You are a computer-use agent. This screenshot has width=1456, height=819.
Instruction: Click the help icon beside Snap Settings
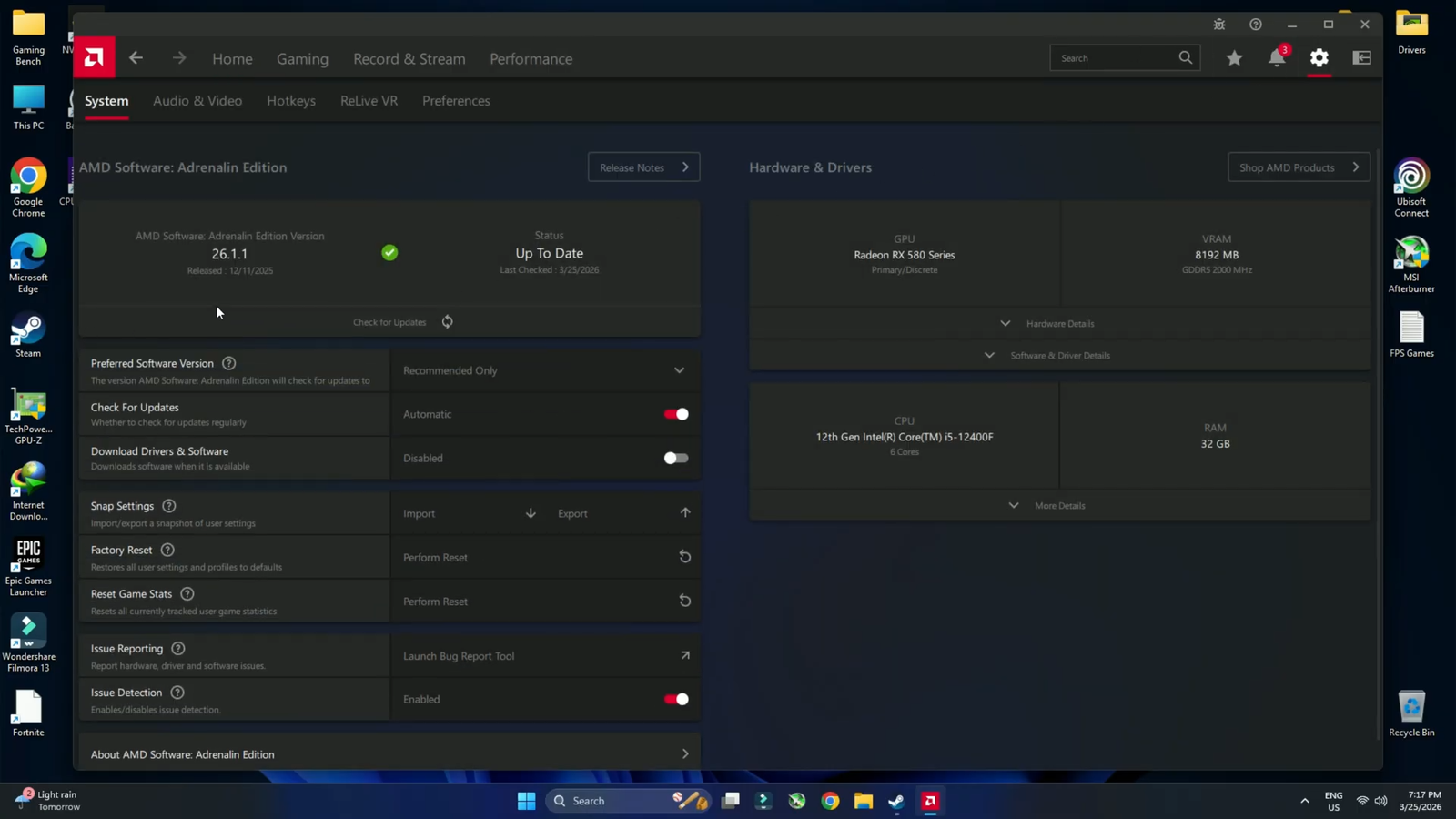tap(169, 506)
